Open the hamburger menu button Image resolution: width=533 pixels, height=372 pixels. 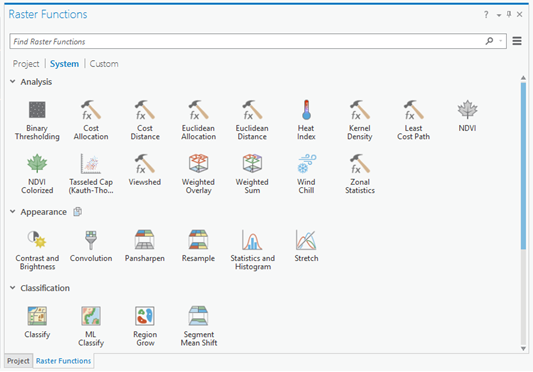point(517,41)
